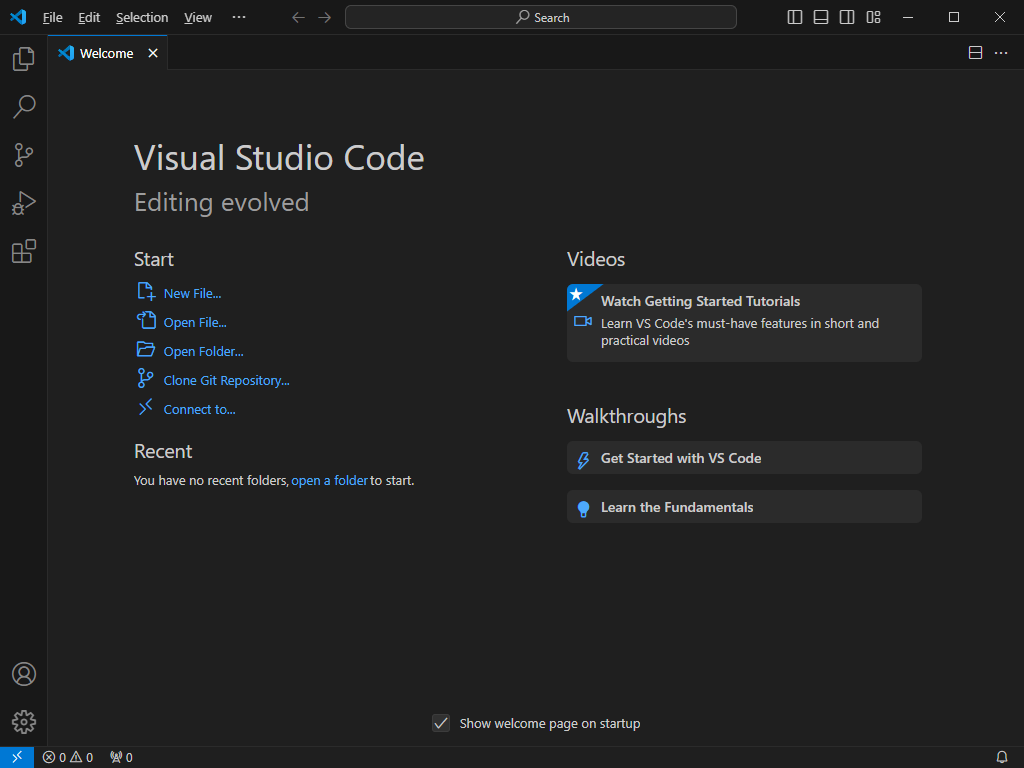This screenshot has height=768, width=1024.
Task: Expand hidden menus via title bar ellipsis
Action: coord(239,17)
